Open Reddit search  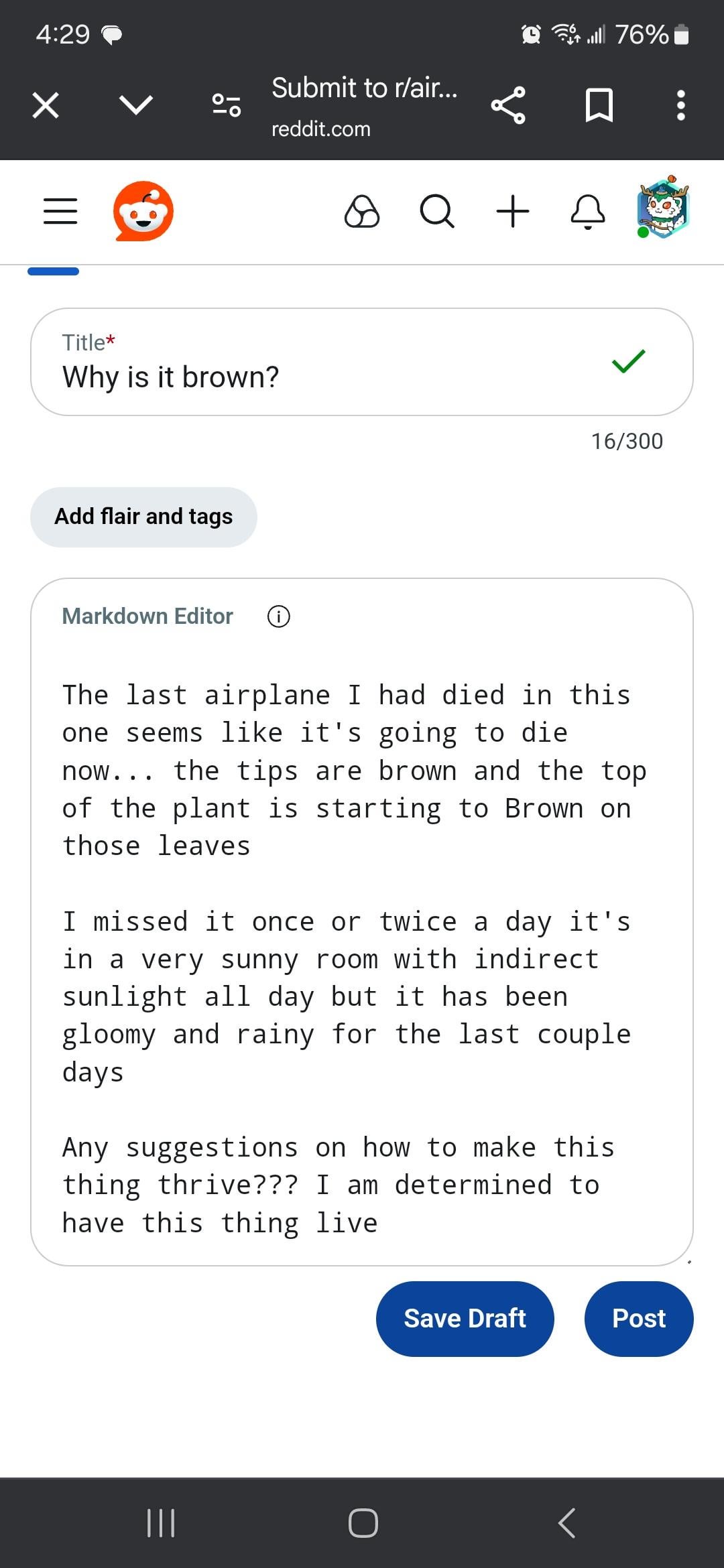coord(437,212)
